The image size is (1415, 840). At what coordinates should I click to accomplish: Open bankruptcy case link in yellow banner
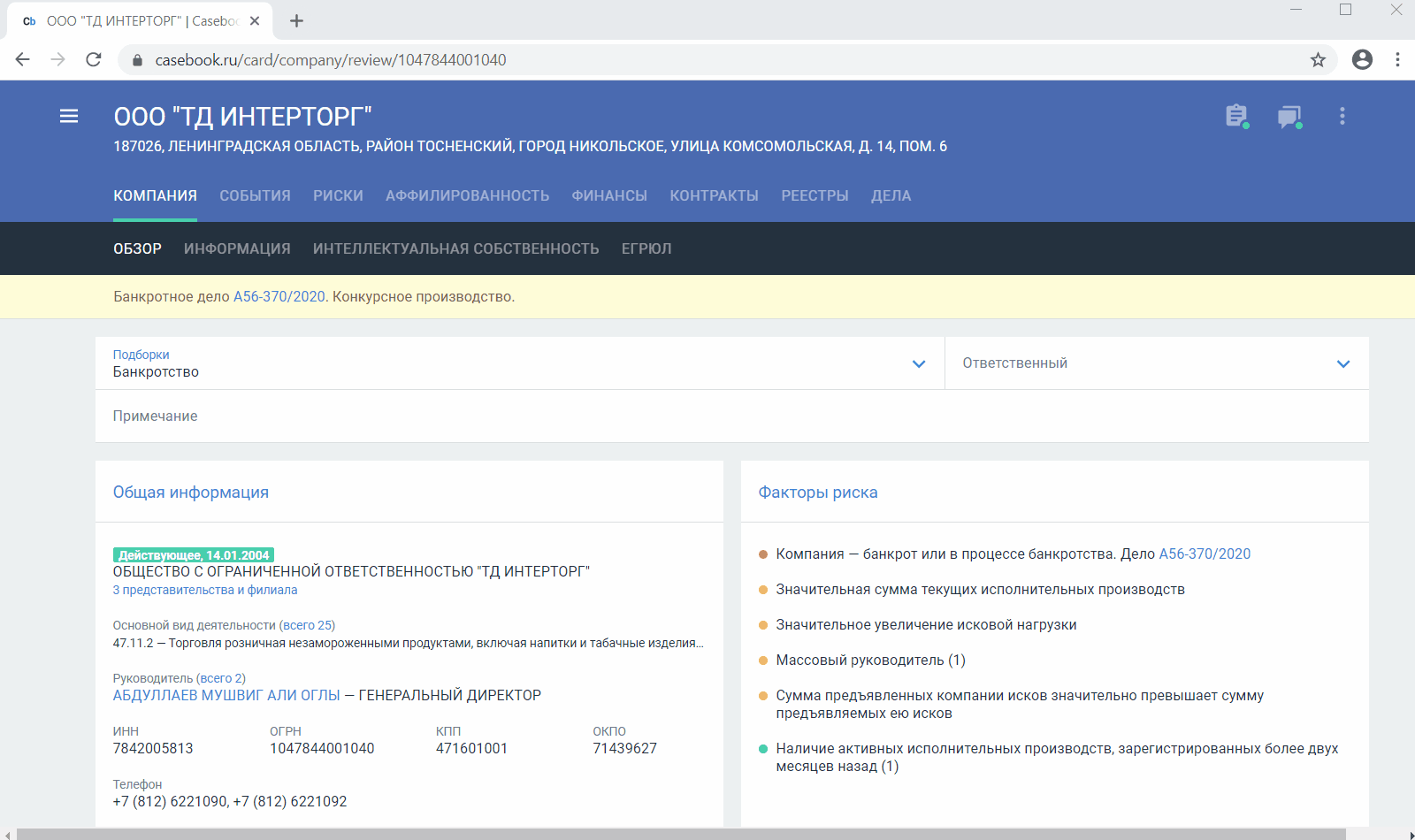point(279,297)
